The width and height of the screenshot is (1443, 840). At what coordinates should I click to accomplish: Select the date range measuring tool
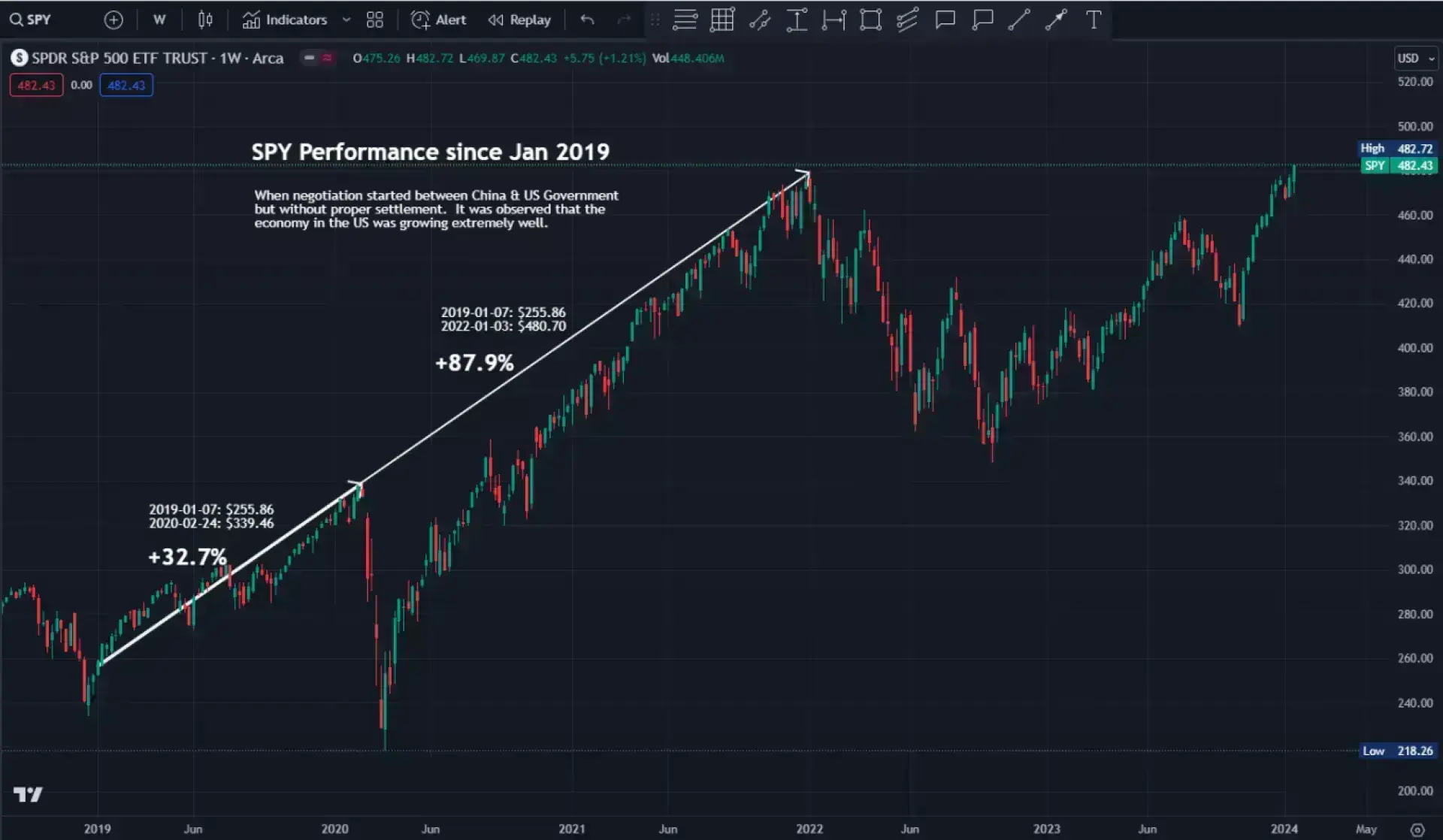tap(833, 20)
